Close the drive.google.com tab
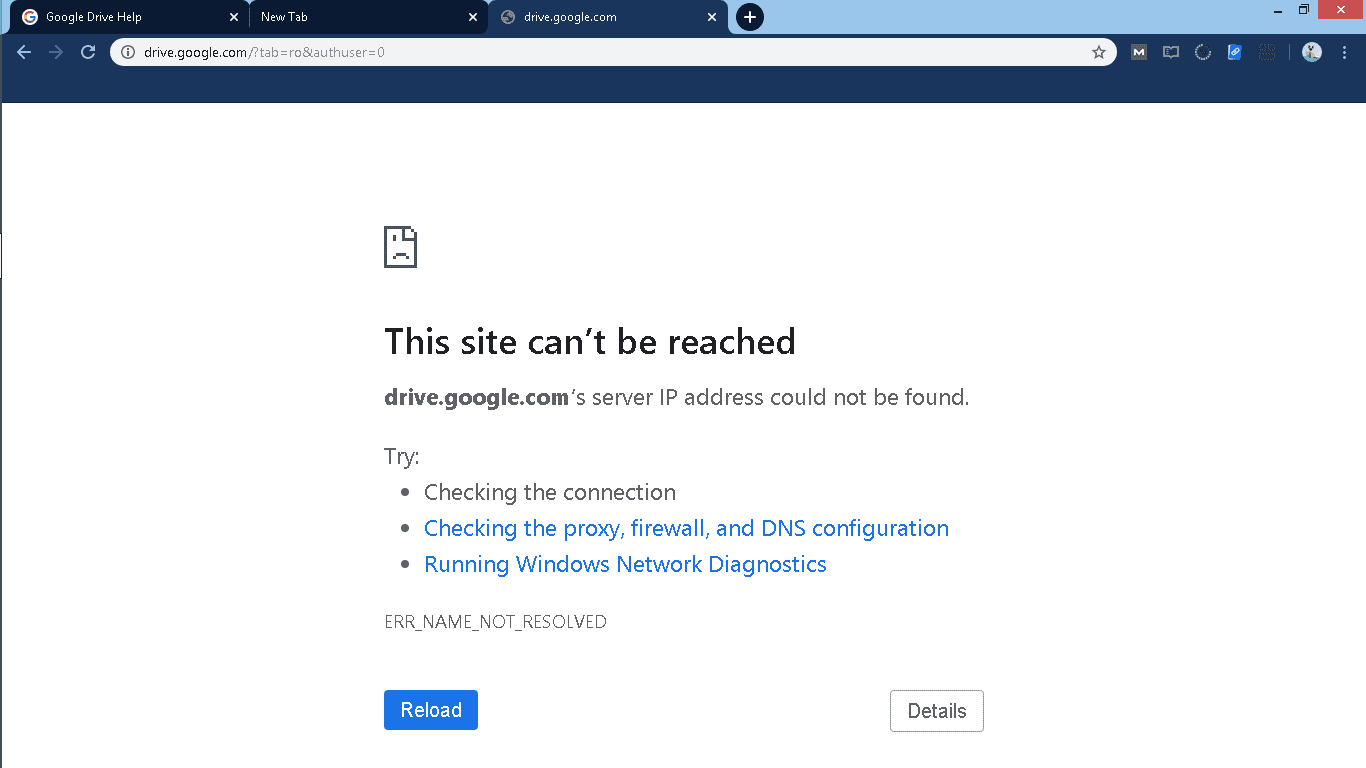 click(712, 17)
